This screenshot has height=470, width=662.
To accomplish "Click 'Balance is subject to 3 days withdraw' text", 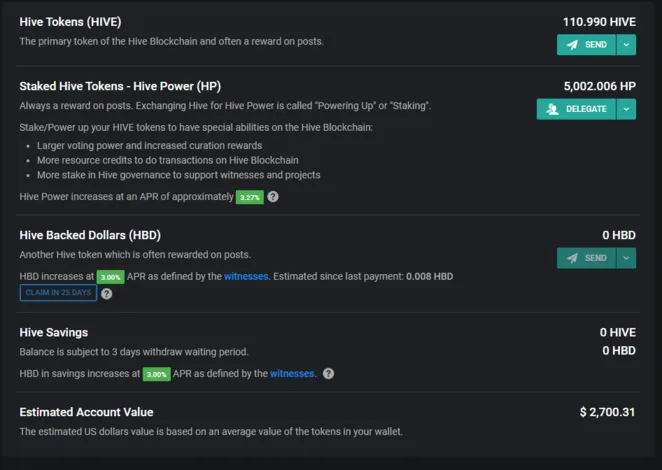I will tap(134, 352).
